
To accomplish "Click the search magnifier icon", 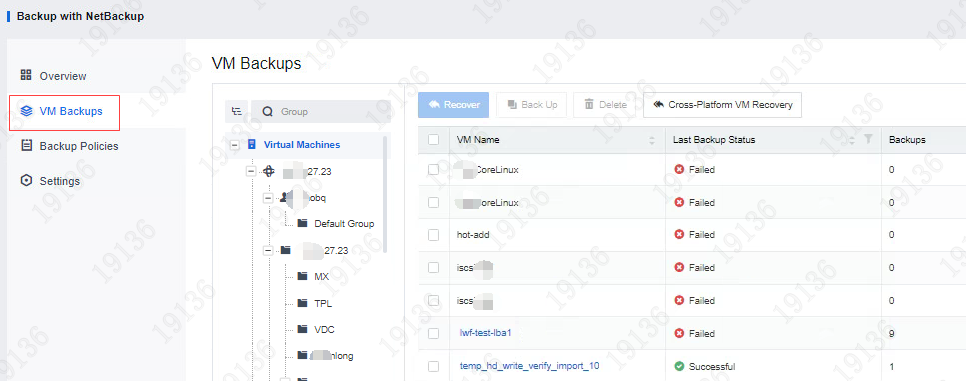I will 267,112.
